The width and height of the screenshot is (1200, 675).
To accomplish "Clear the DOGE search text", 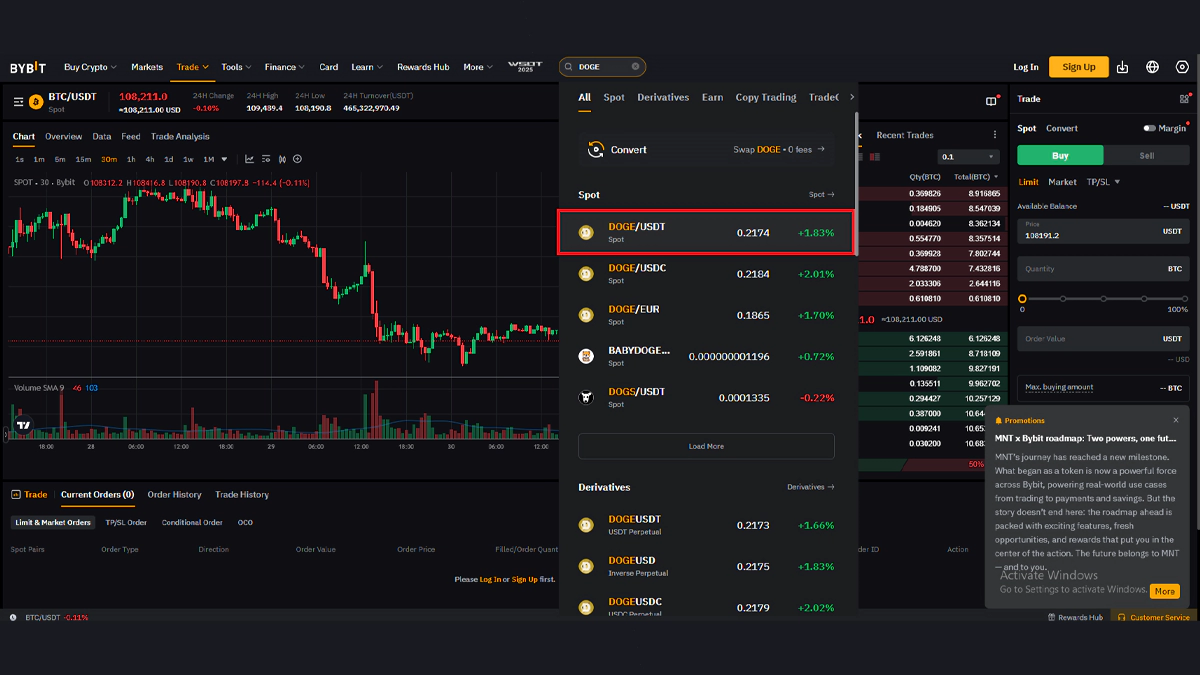I will [x=635, y=67].
